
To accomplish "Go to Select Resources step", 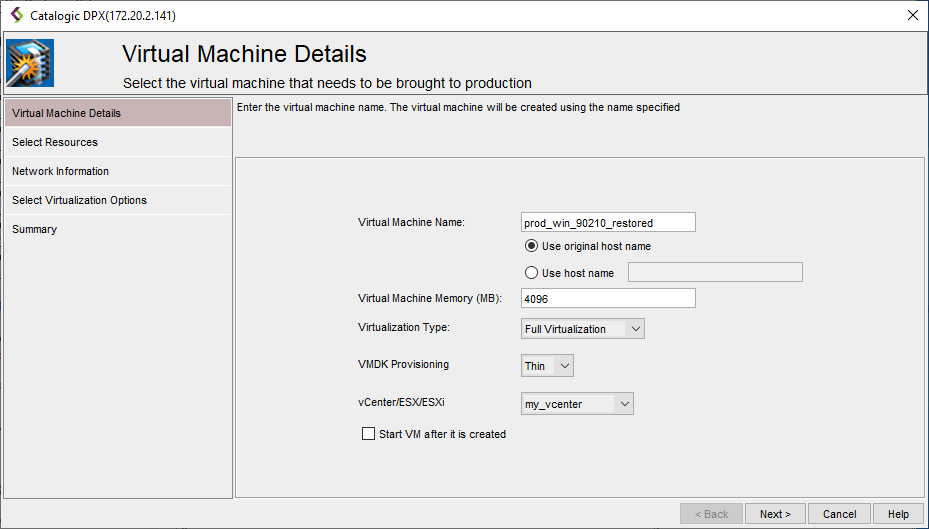I will 55,142.
